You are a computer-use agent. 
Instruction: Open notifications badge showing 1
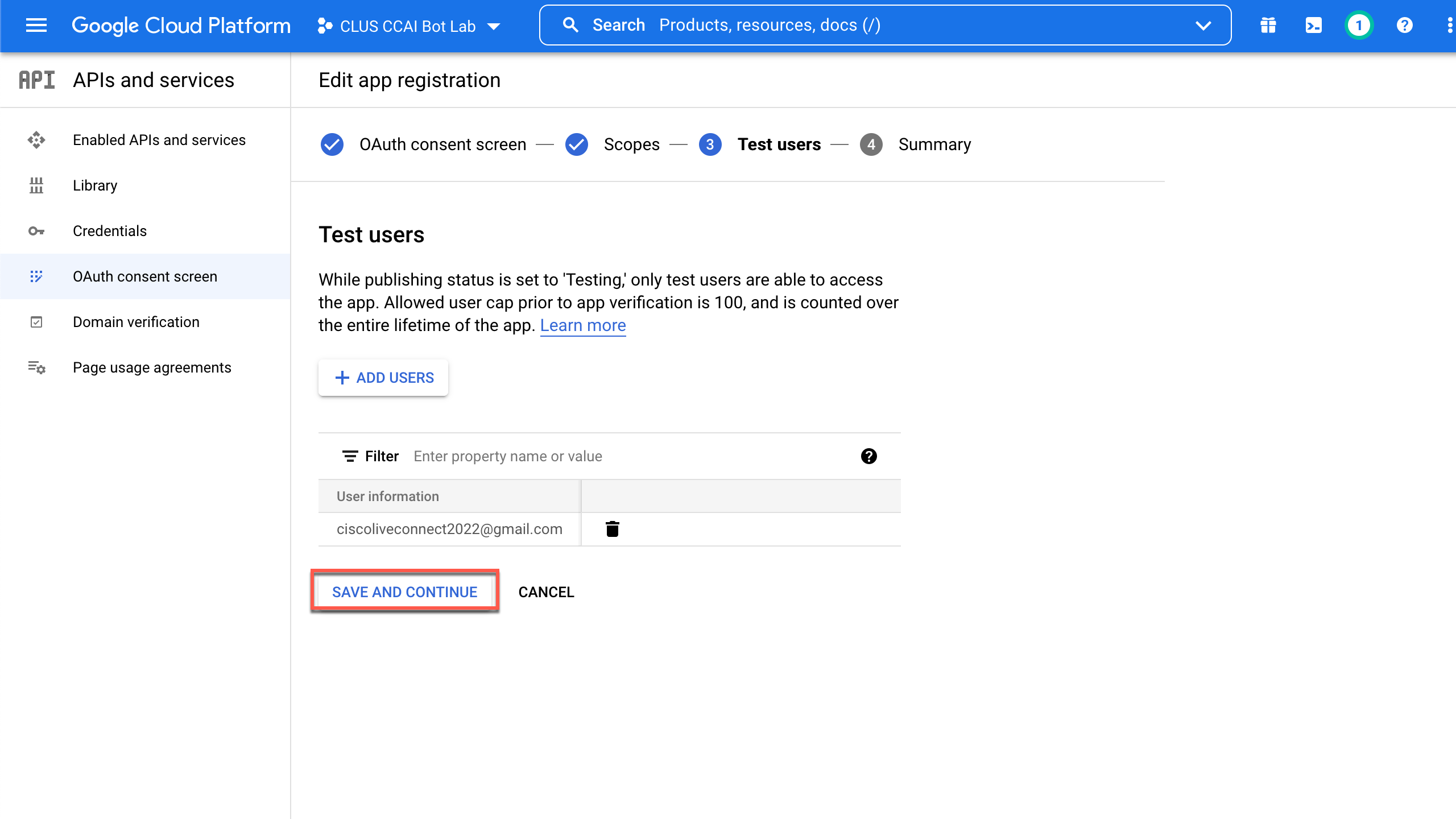1359,26
